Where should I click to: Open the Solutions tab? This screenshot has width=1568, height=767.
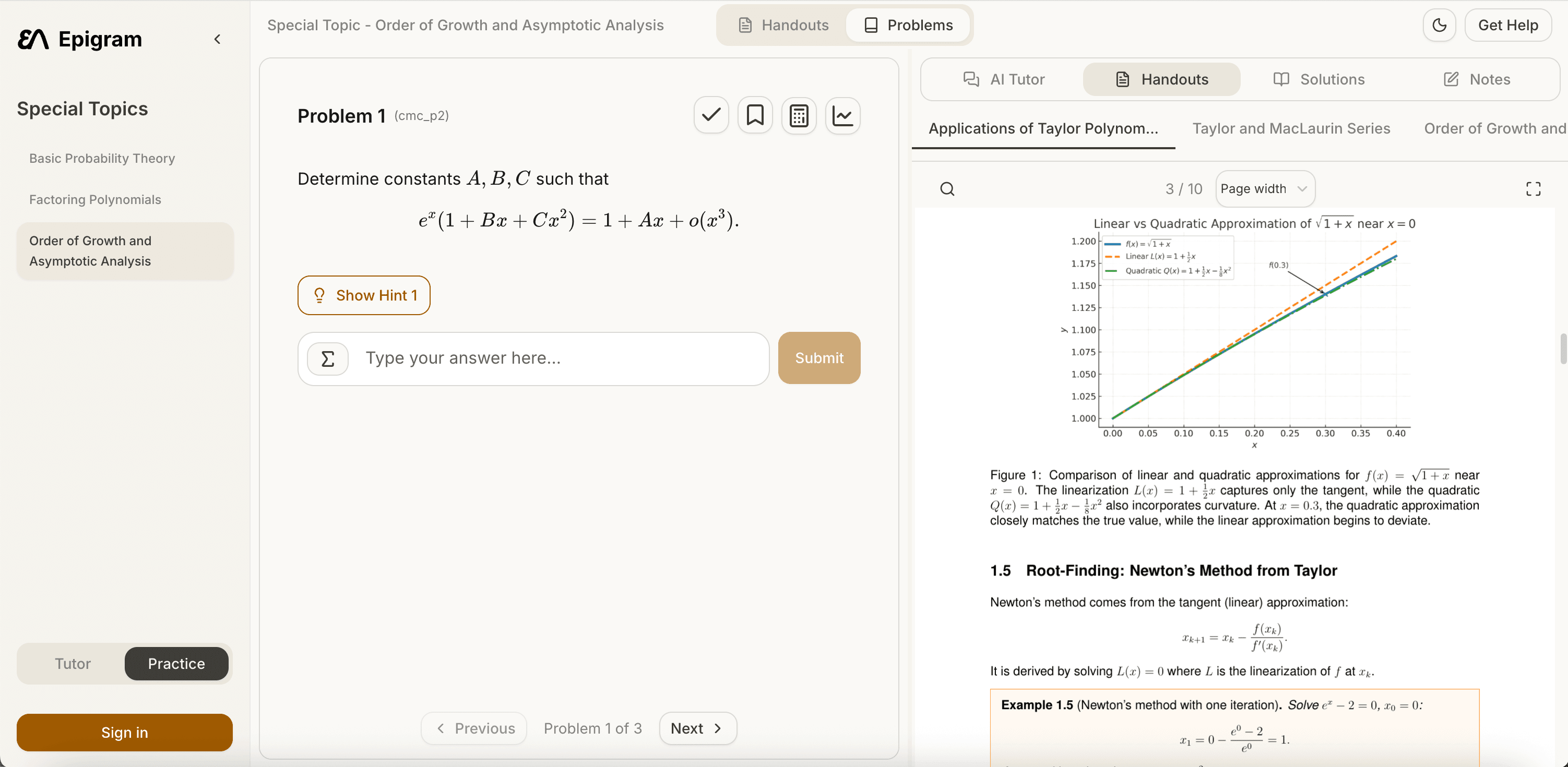(1319, 79)
